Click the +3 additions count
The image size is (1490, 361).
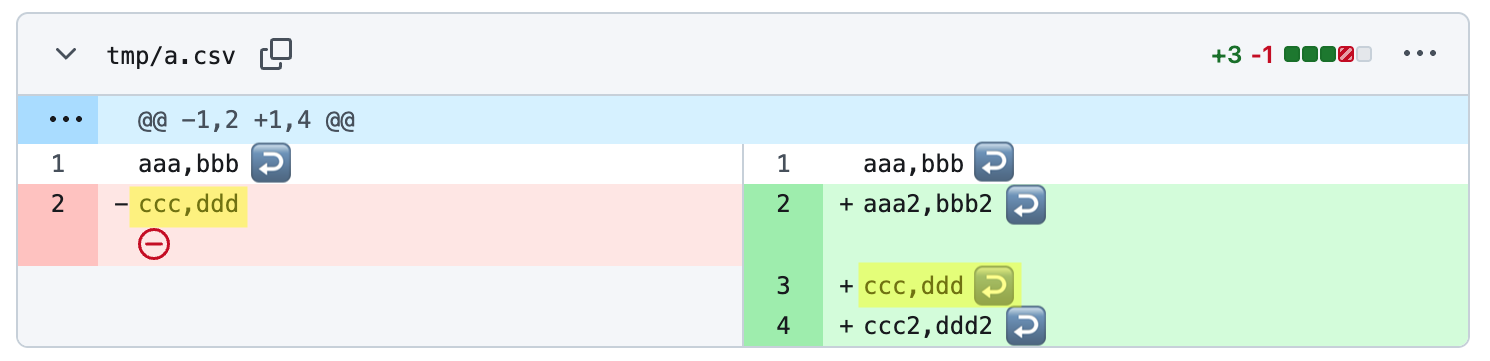click(x=1226, y=55)
